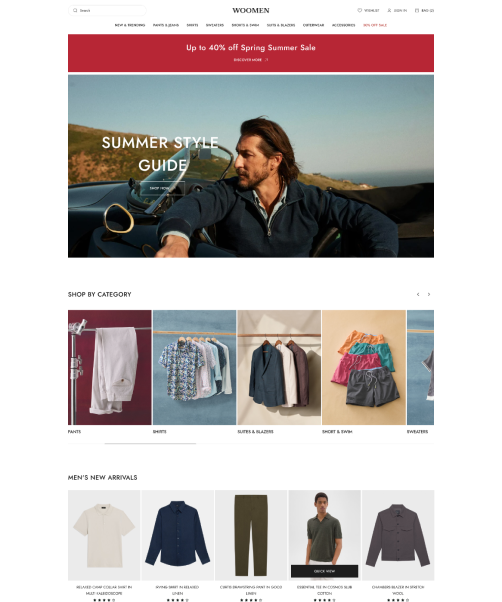Open the Suits & Blazers category image
This screenshot has width=502, height=602.
[x=279, y=367]
